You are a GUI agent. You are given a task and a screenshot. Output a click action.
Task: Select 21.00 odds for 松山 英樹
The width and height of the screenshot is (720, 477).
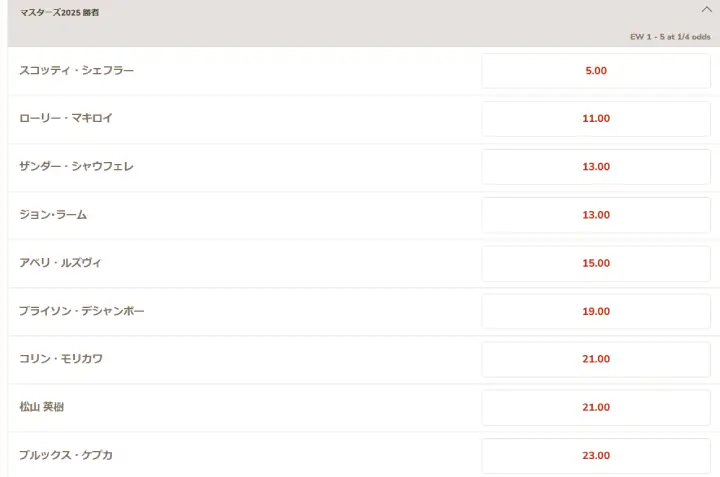pyautogui.click(x=596, y=407)
